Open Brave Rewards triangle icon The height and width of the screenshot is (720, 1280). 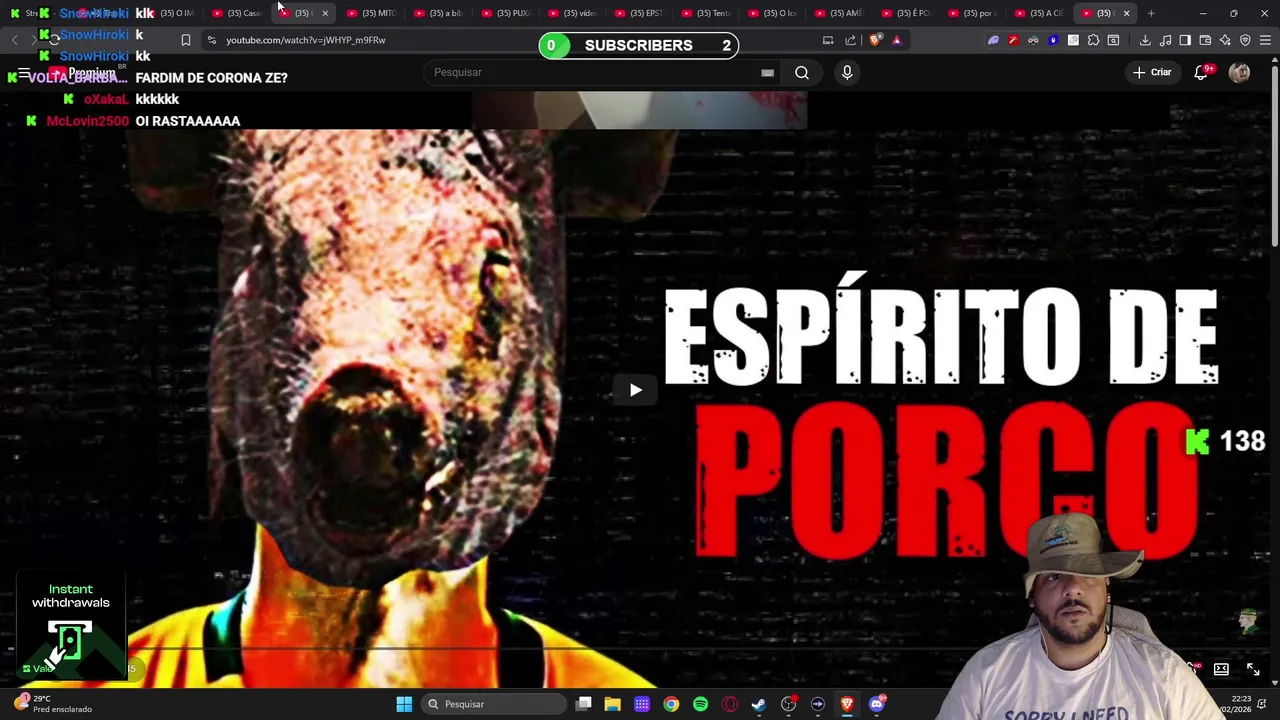click(x=897, y=40)
